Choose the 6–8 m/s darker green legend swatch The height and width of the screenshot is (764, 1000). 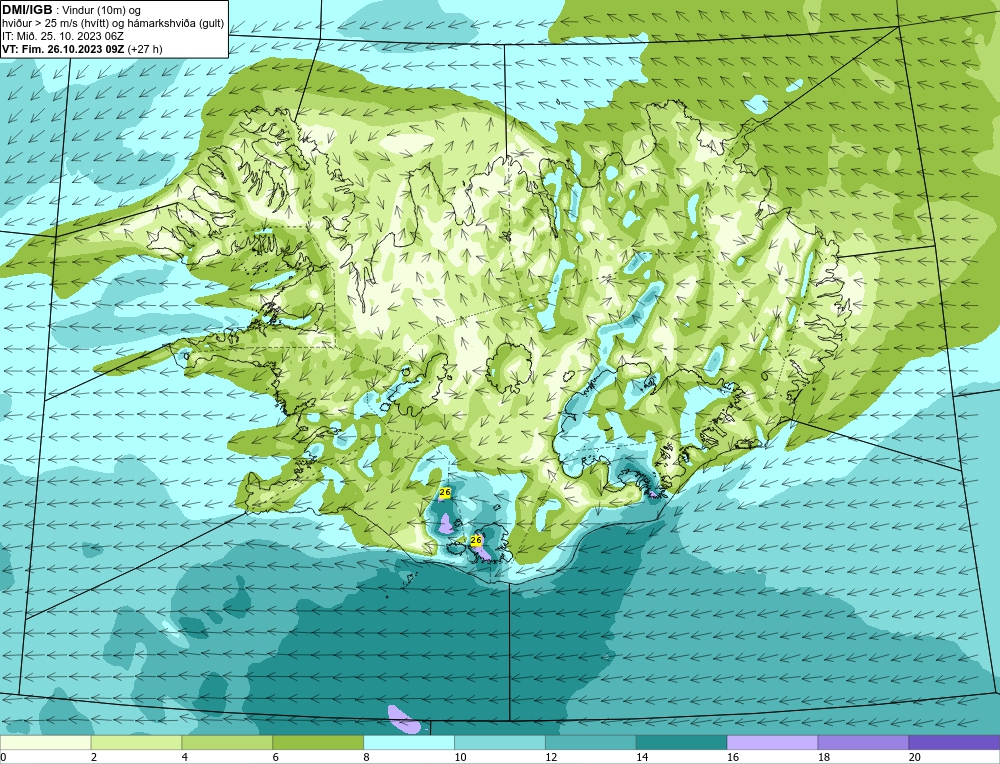(x=318, y=742)
